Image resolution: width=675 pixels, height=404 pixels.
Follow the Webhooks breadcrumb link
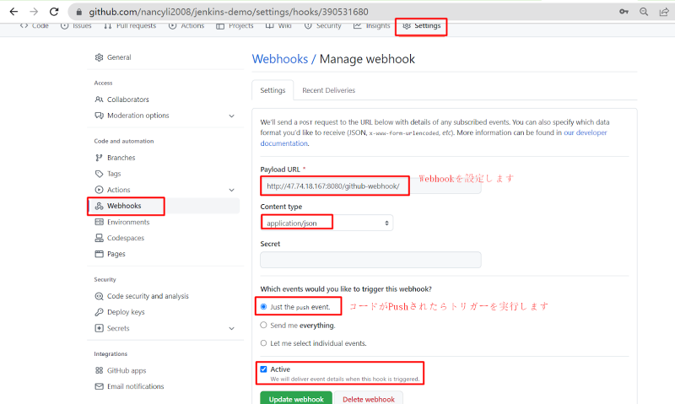[280, 59]
